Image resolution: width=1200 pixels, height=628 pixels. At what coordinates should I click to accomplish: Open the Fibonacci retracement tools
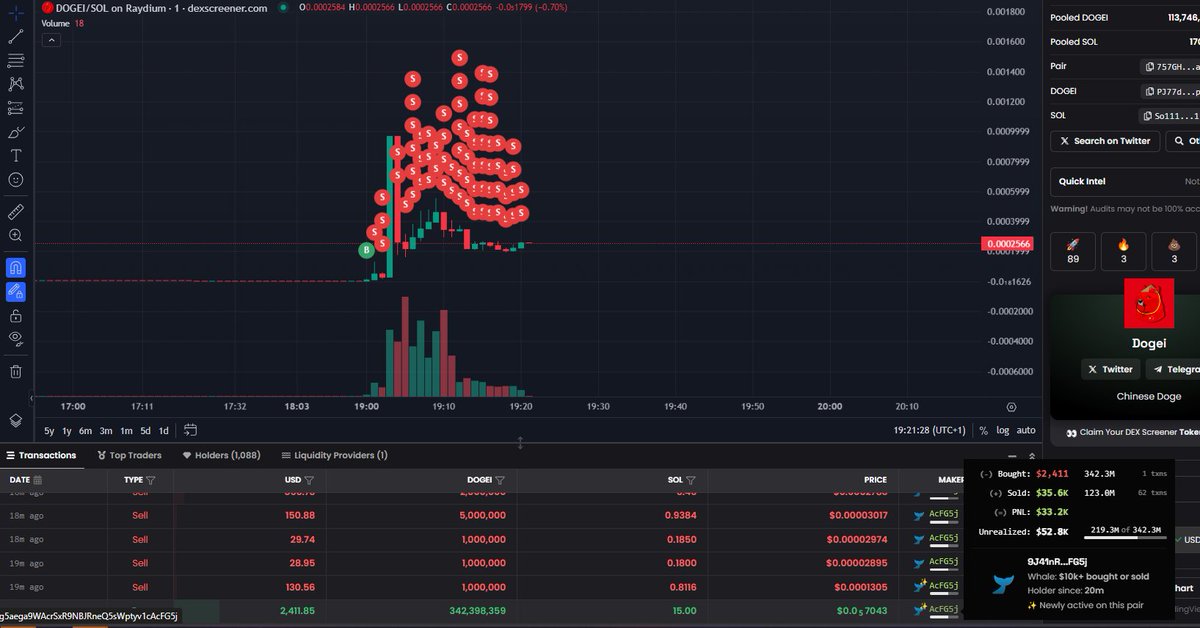tap(16, 60)
